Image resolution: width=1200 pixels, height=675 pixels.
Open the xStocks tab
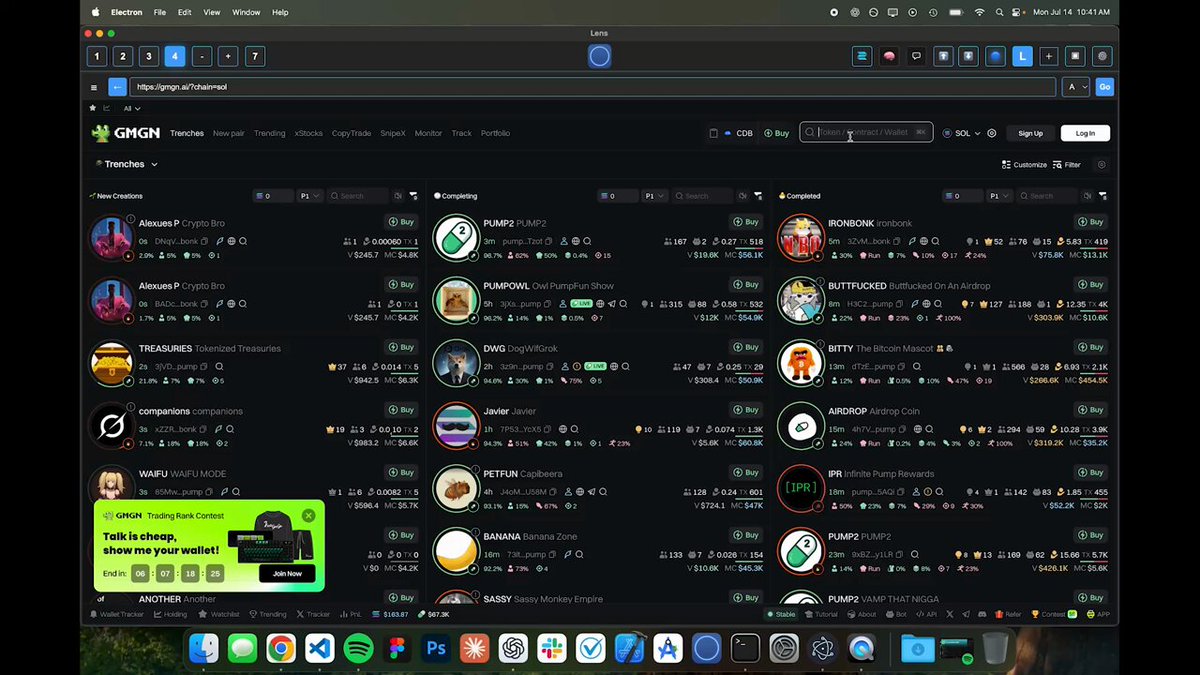click(x=309, y=133)
